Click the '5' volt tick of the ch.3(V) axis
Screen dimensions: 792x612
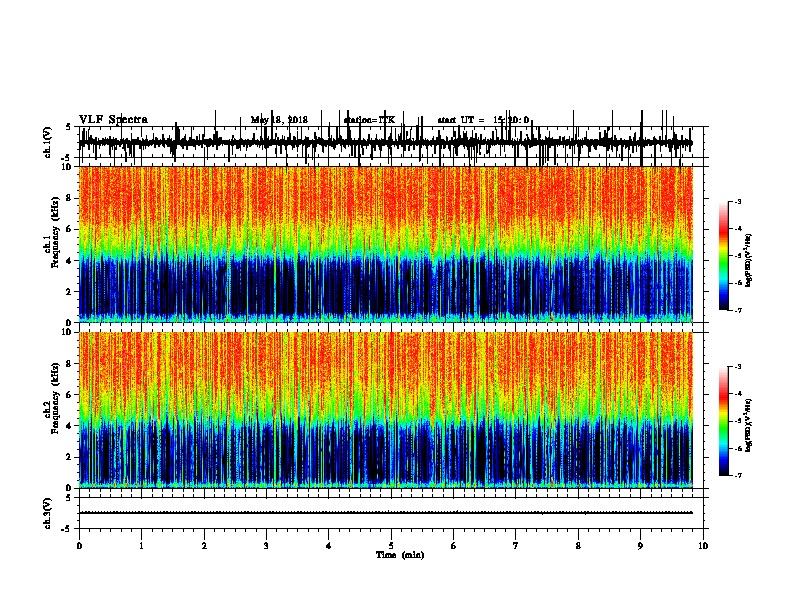coord(68,498)
